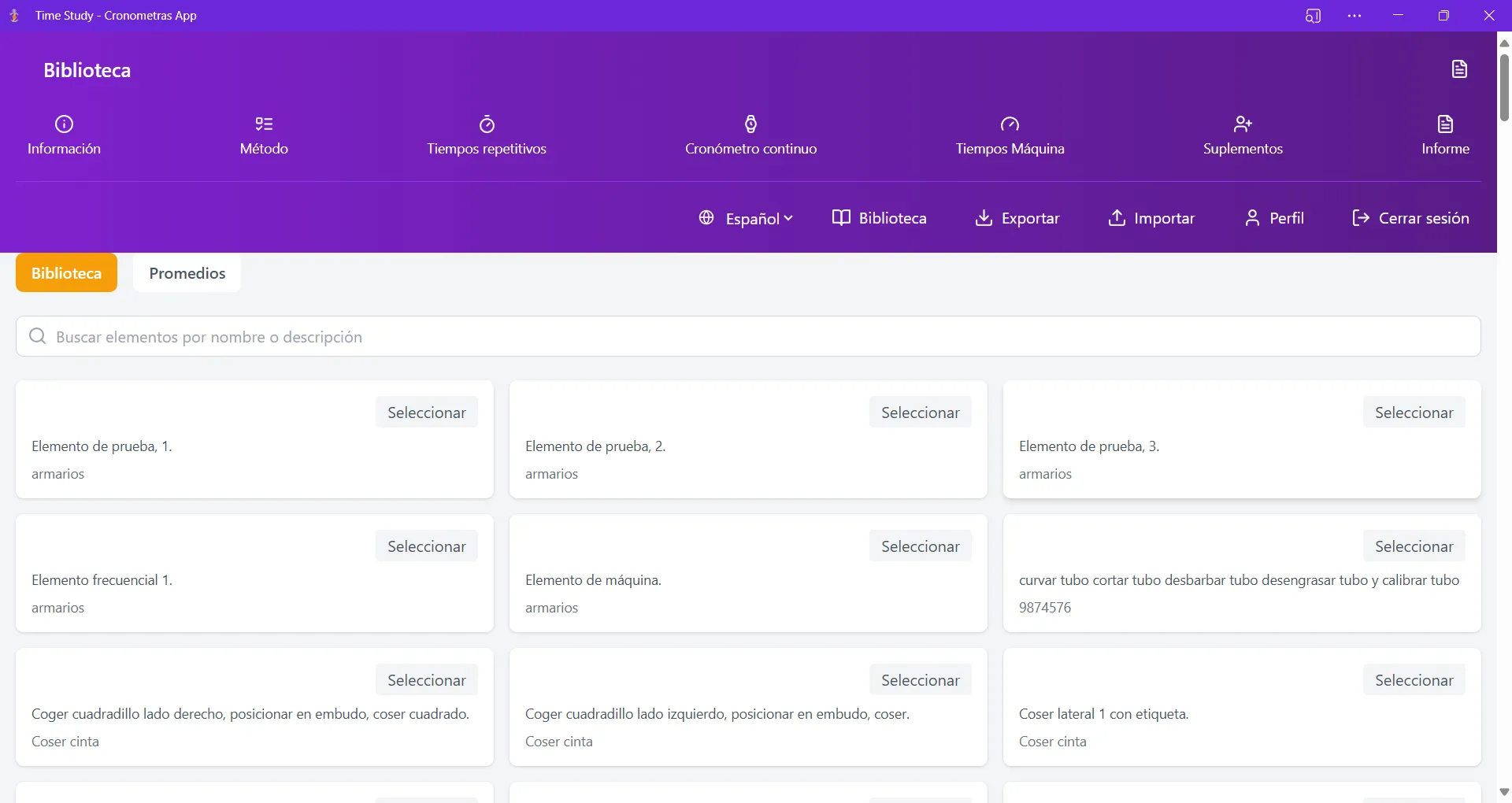The height and width of the screenshot is (803, 1512).
Task: Click the Exportar label
Action: 1030,218
